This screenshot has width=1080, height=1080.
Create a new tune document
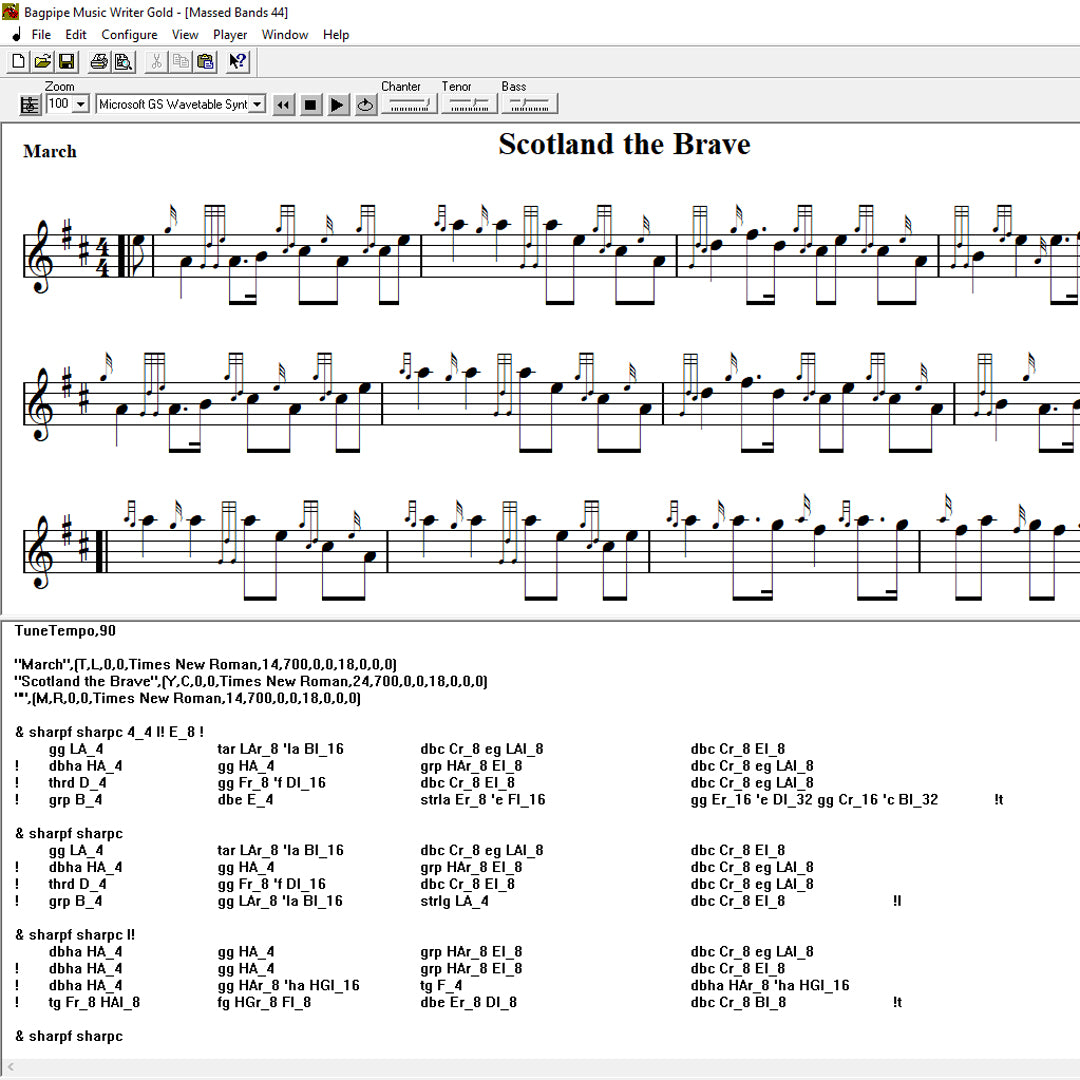tap(17, 61)
